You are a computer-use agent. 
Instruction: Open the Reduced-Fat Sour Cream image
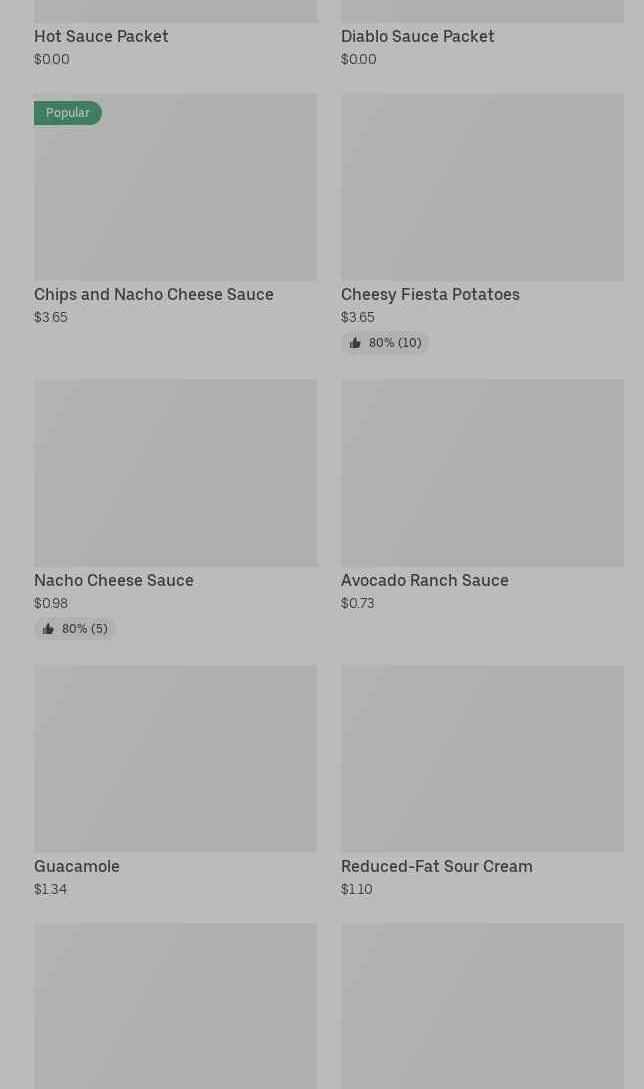(482, 758)
